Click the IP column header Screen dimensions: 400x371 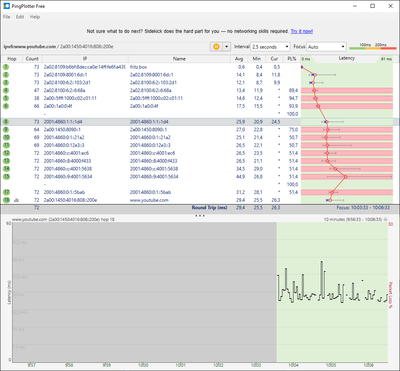[x=85, y=59]
